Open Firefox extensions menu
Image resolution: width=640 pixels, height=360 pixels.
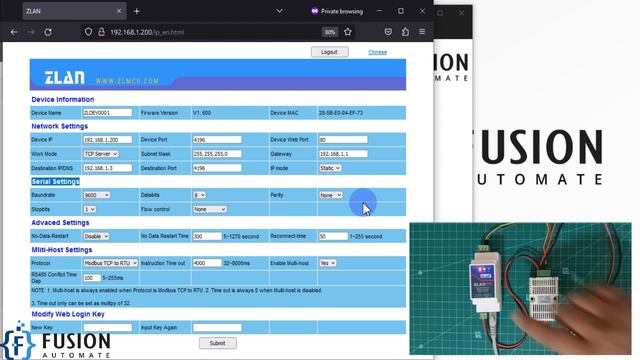tap(405, 32)
